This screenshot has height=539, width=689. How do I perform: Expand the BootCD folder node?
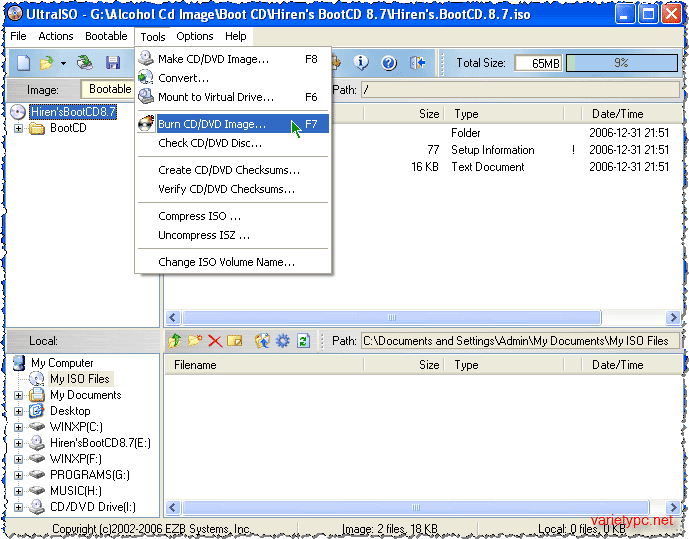click(x=18, y=128)
